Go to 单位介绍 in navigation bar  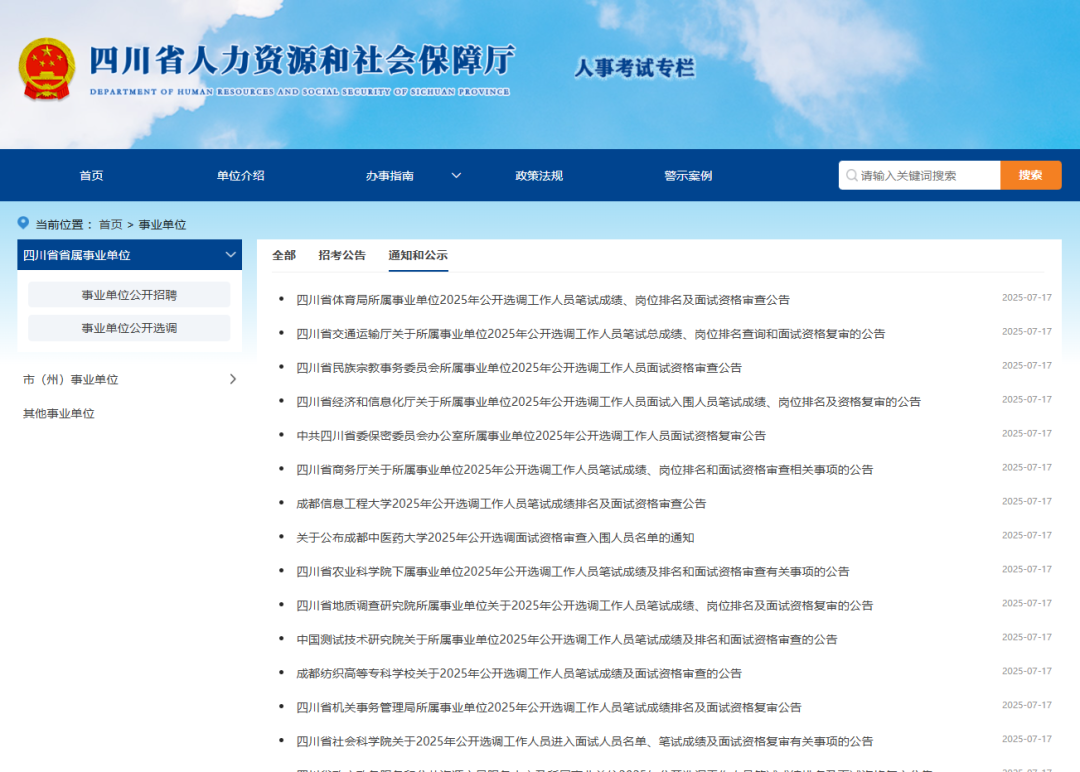pos(240,176)
